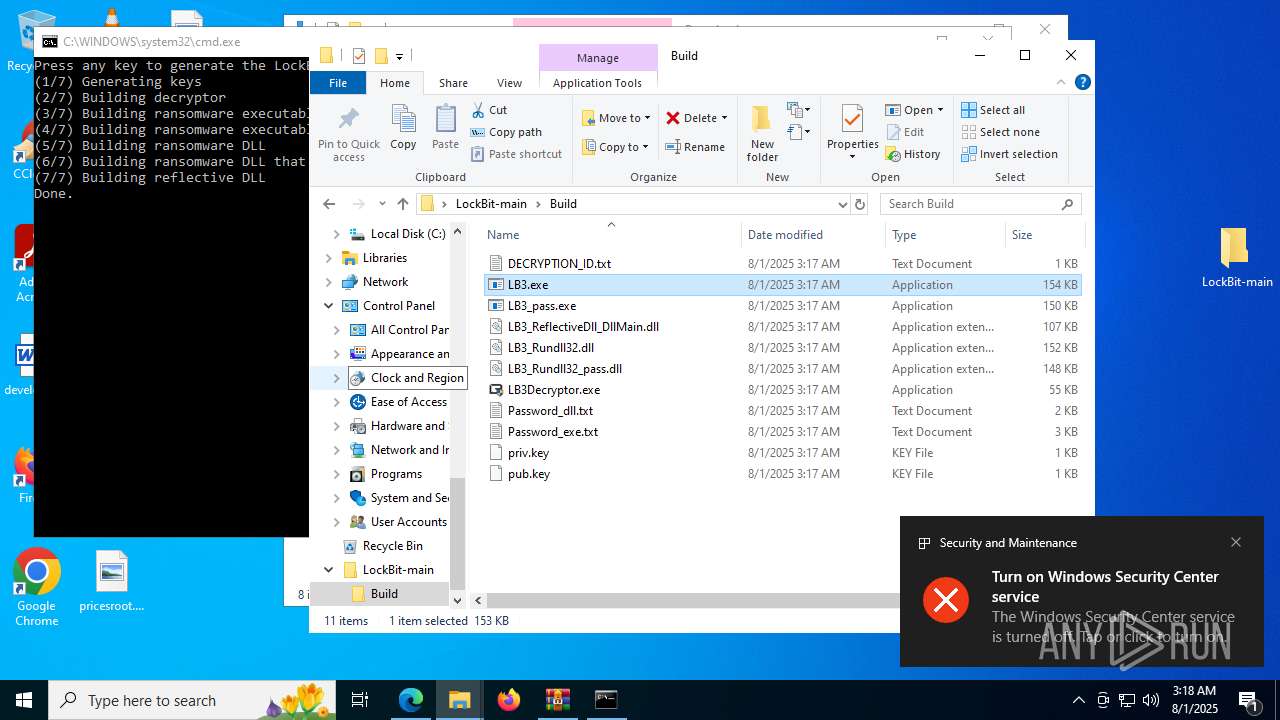The width and height of the screenshot is (1280, 720).
Task: Click the taskbar volume icon
Action: pos(1151,700)
